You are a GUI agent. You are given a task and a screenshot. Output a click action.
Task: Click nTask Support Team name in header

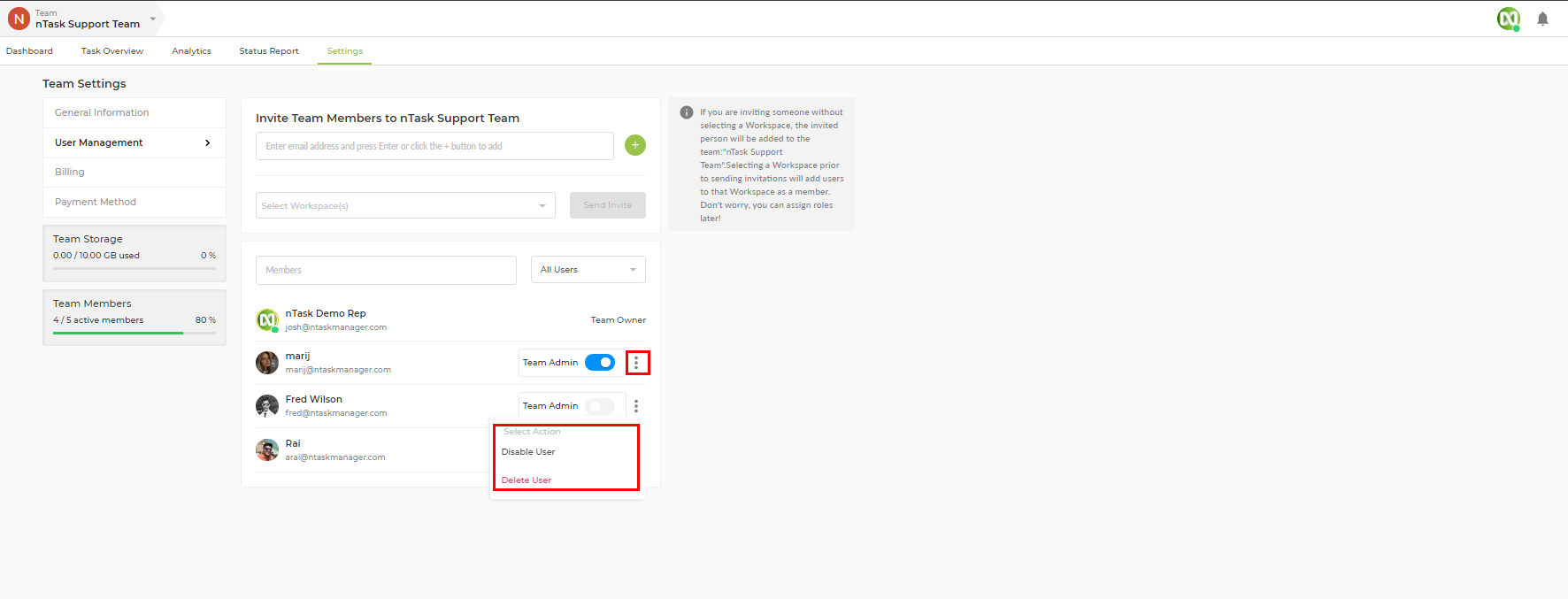[88, 24]
